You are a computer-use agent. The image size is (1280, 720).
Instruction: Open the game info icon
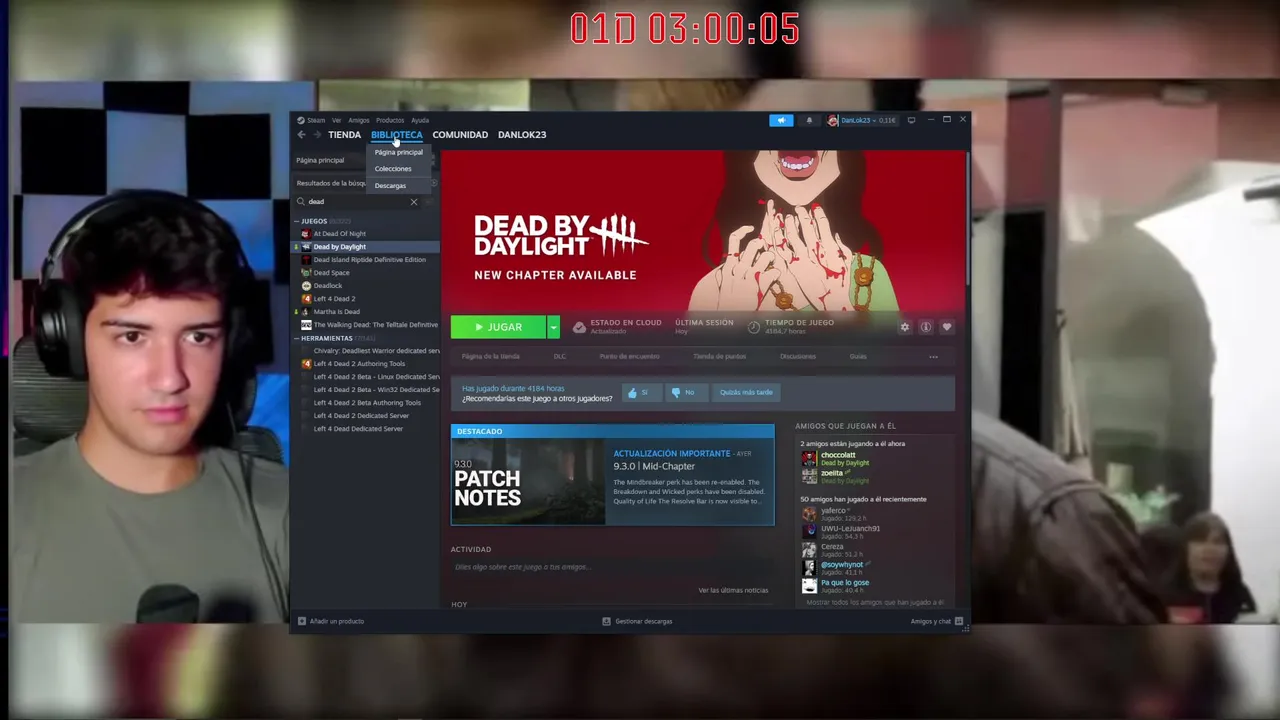[926, 327]
